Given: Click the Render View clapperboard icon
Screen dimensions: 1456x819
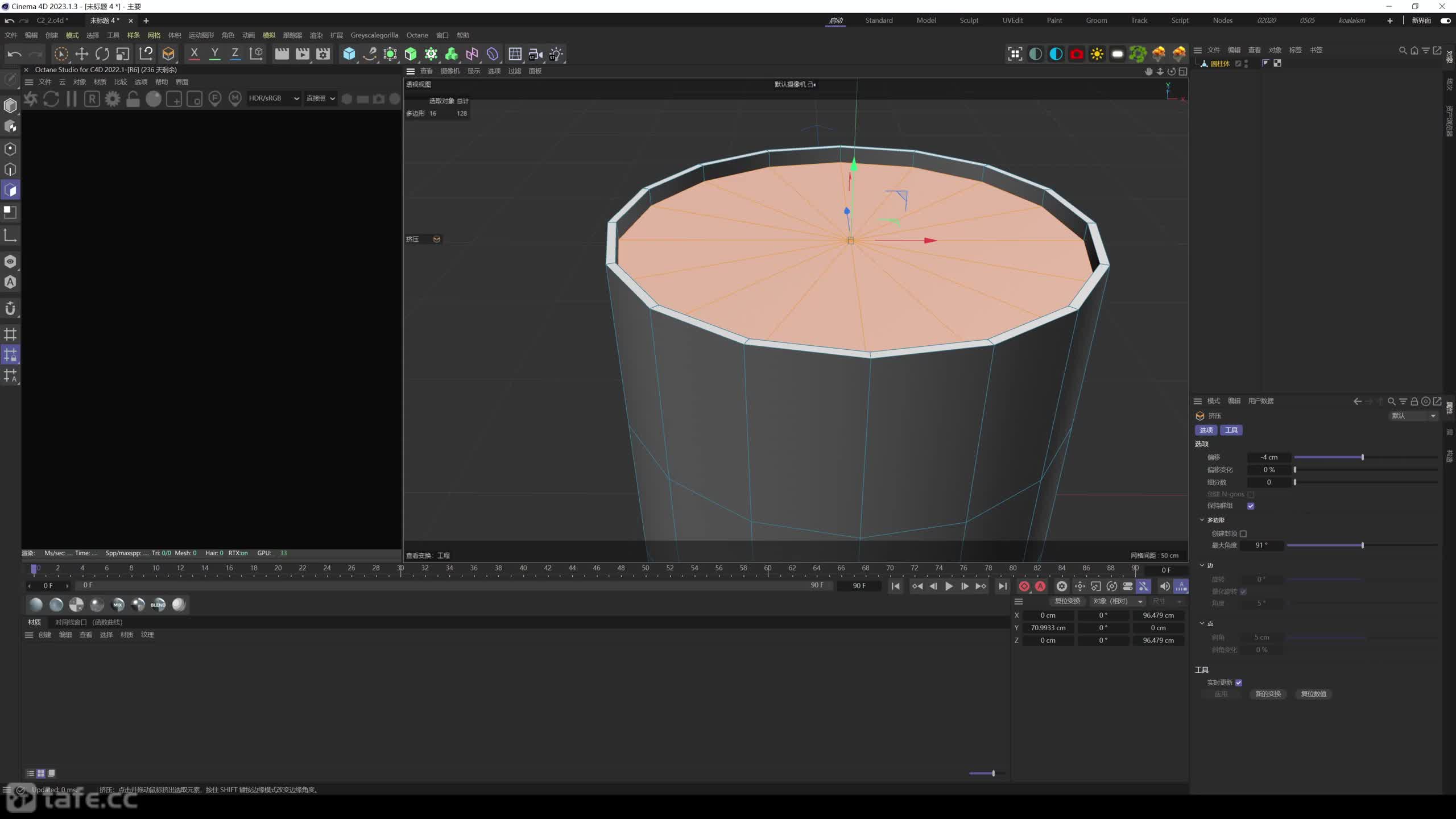Looking at the screenshot, I should [282, 54].
